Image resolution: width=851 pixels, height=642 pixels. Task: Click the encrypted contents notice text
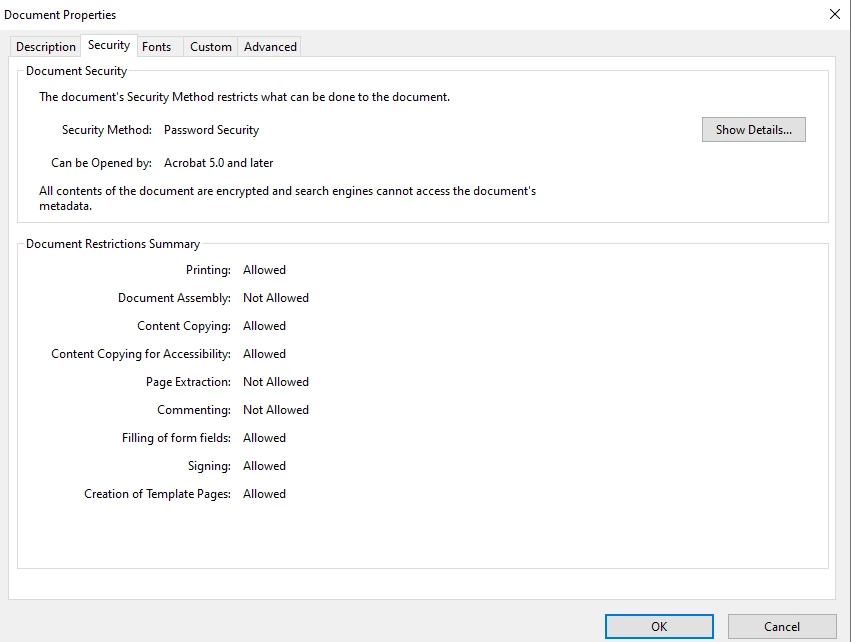pos(287,199)
